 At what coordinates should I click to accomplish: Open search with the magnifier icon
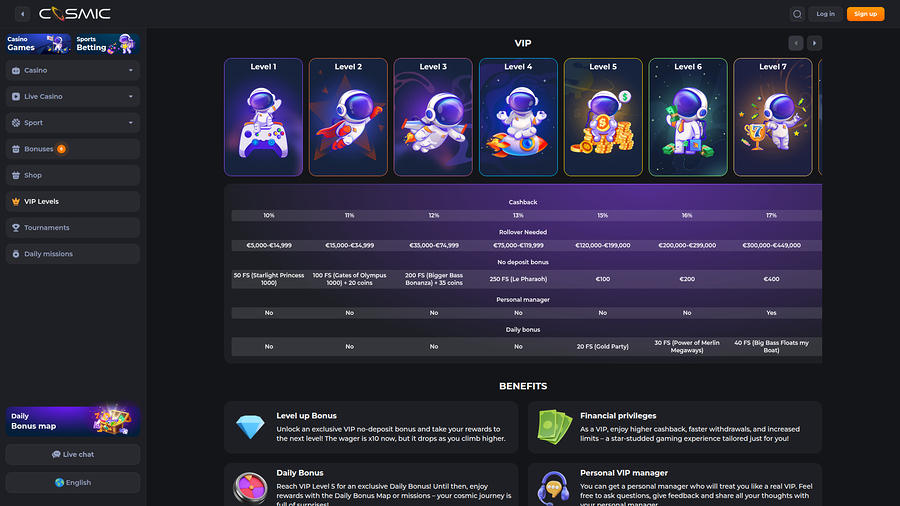[x=797, y=14]
